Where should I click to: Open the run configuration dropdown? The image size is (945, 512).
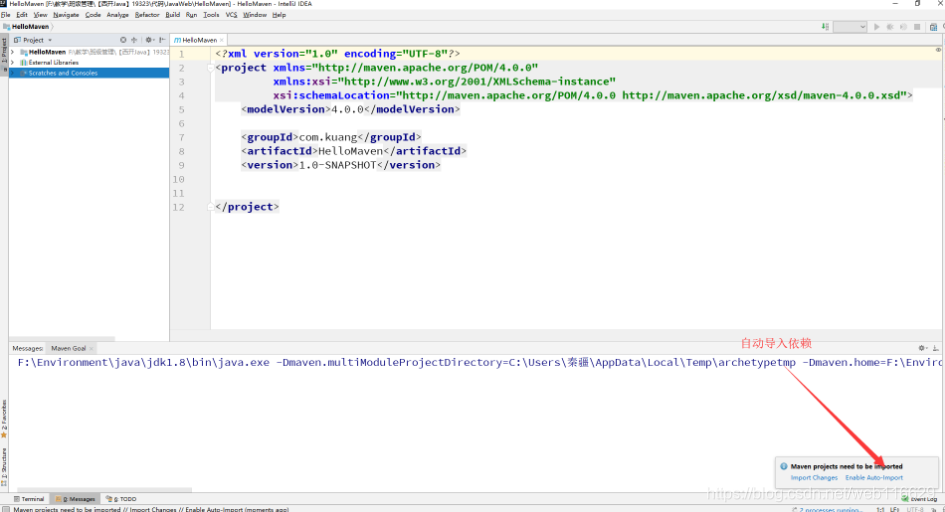click(x=850, y=27)
